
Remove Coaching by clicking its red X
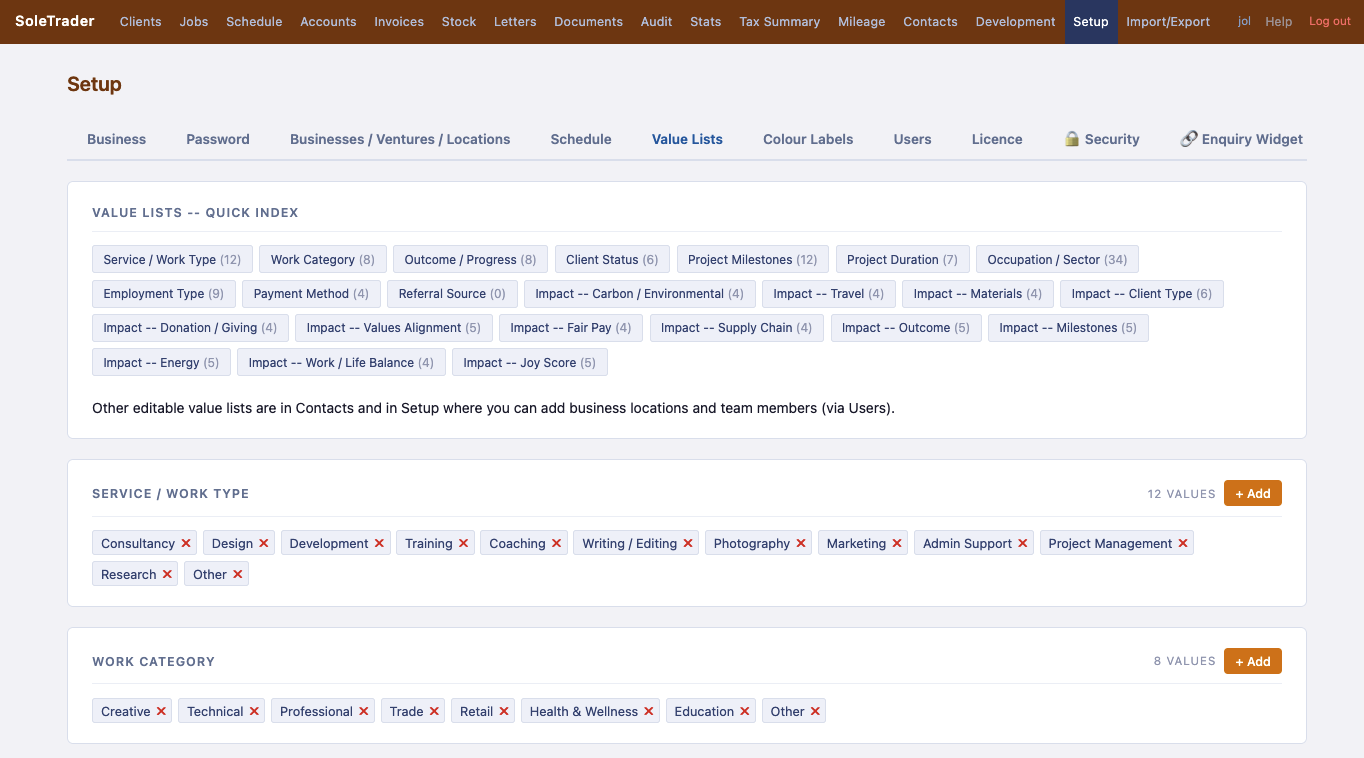tap(556, 544)
